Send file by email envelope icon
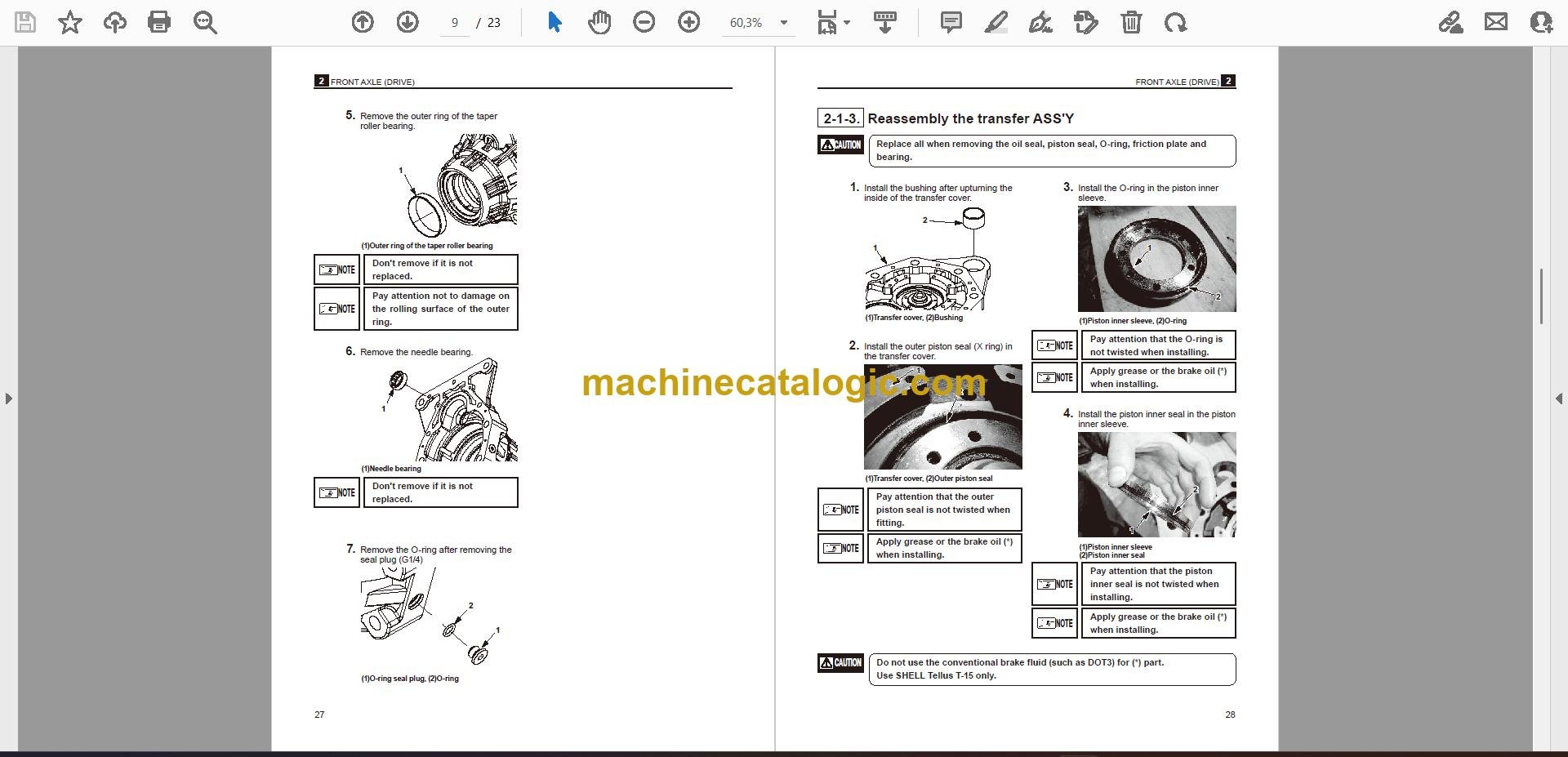 1496,22
